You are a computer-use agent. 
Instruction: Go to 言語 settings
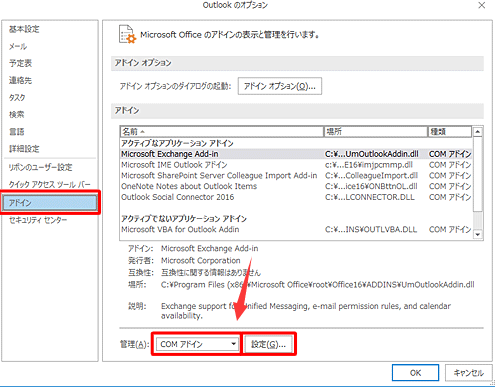click(16, 132)
